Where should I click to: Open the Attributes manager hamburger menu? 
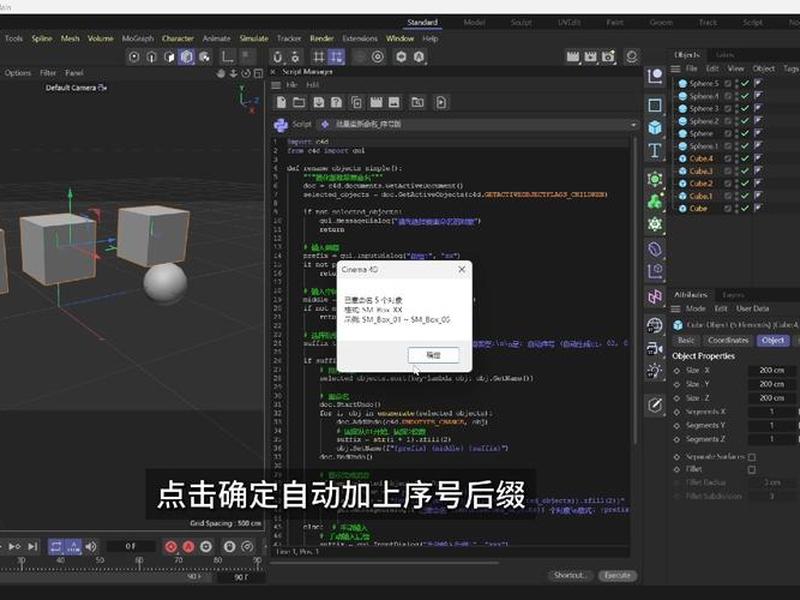tap(676, 309)
